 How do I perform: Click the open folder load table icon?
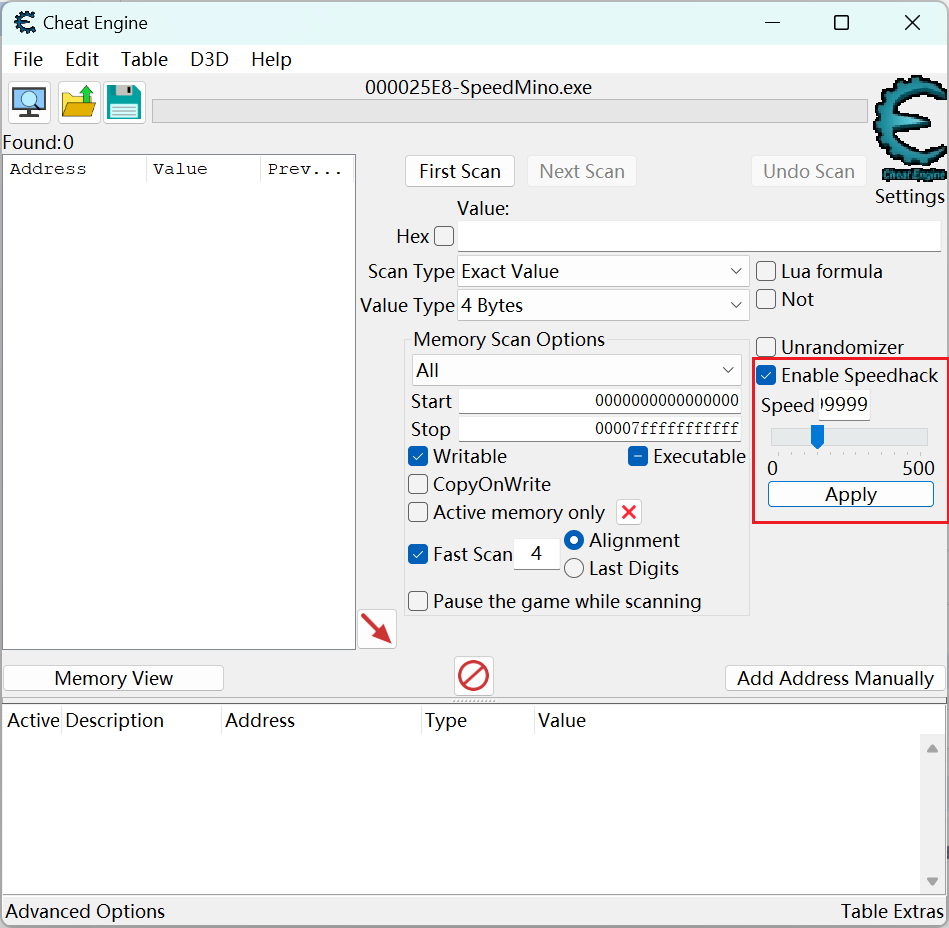click(79, 102)
